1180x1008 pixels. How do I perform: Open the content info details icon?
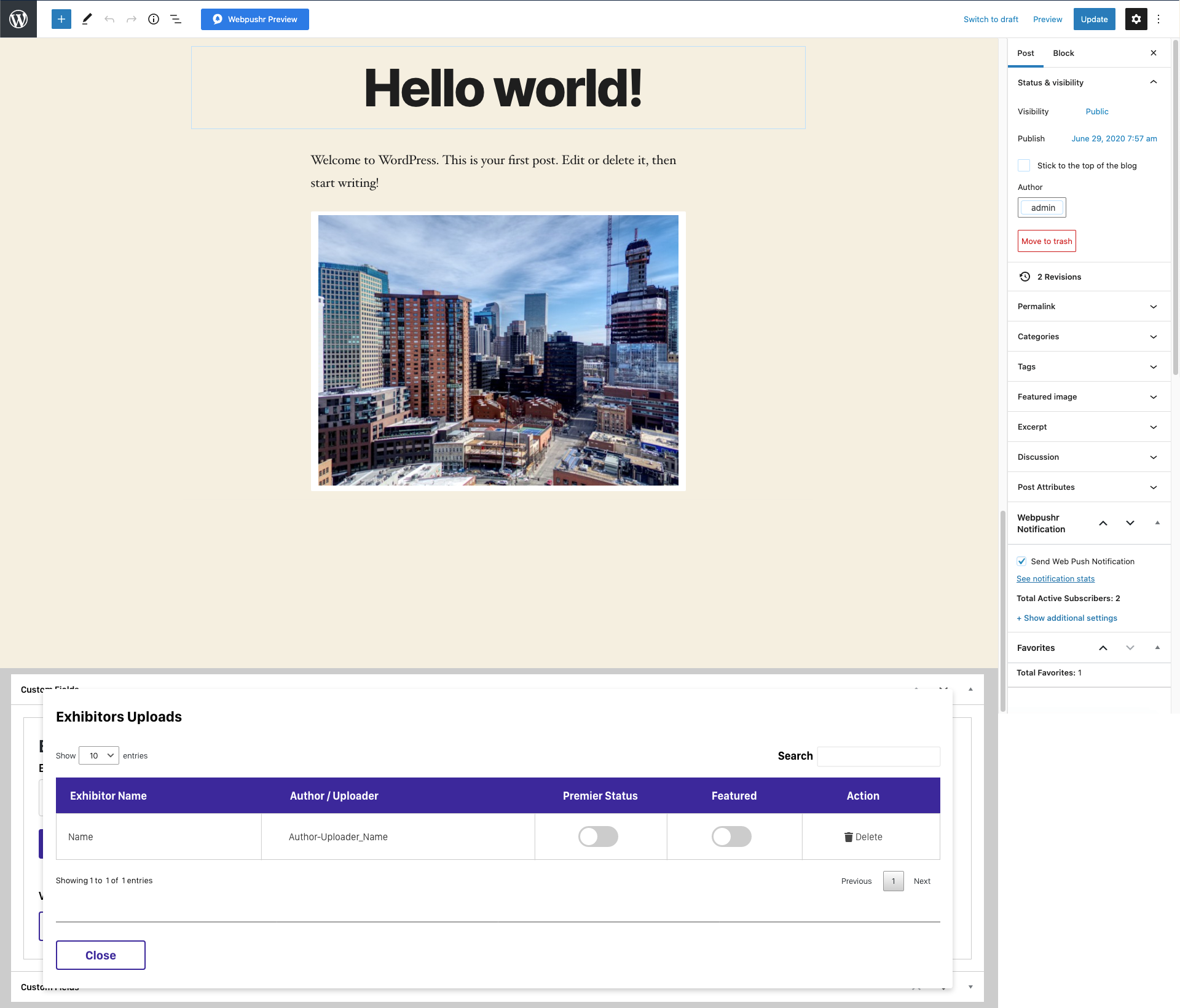click(154, 19)
